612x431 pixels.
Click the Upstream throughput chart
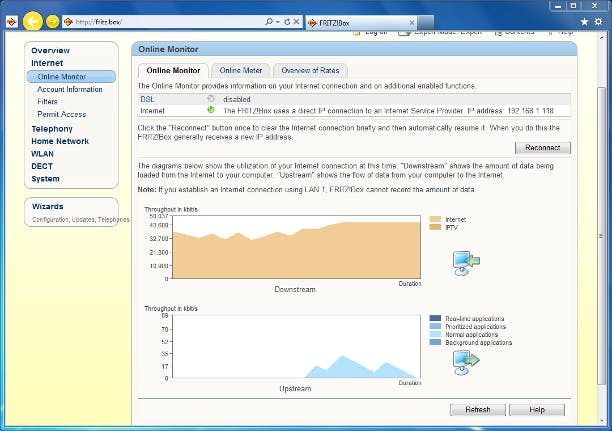297,346
